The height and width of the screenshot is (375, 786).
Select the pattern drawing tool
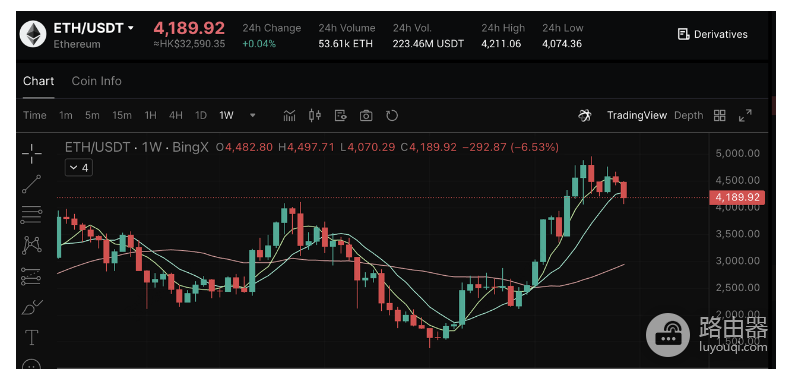tap(32, 246)
